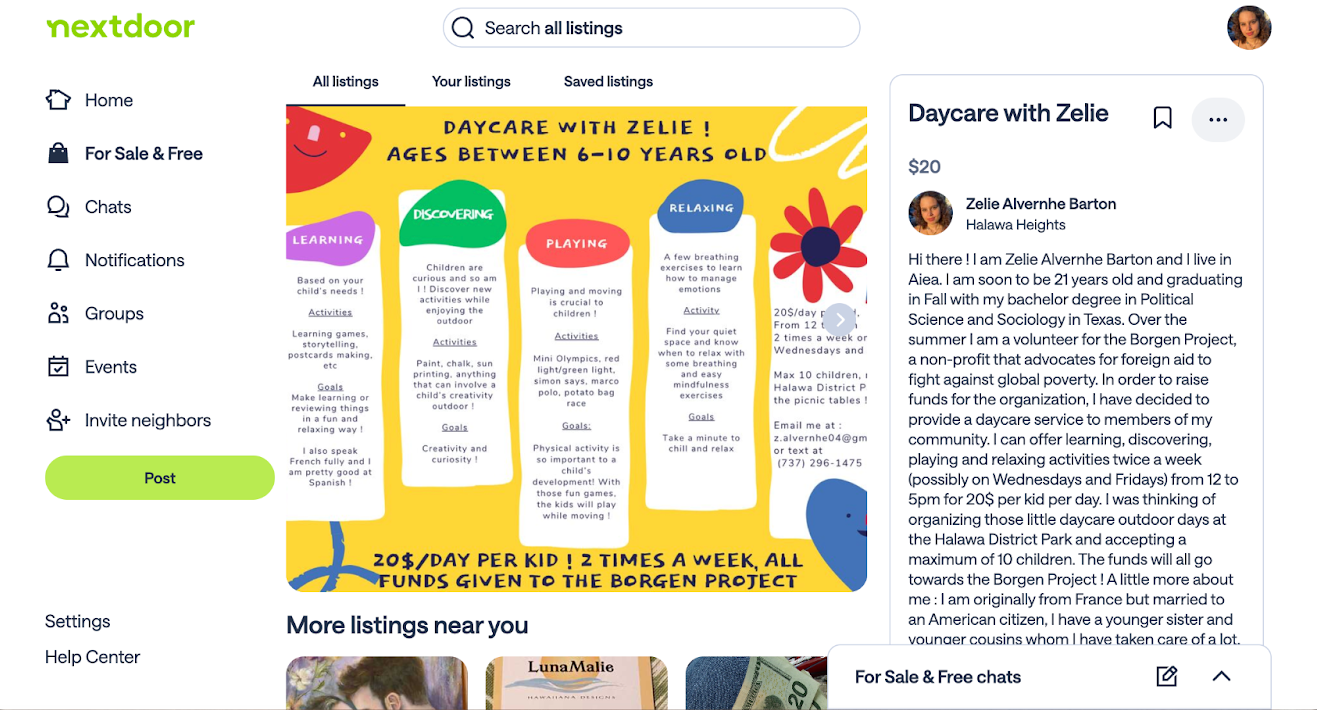Viewport: 1317px width, 710px height.
Task: Click the Search all listings field
Action: 651,28
